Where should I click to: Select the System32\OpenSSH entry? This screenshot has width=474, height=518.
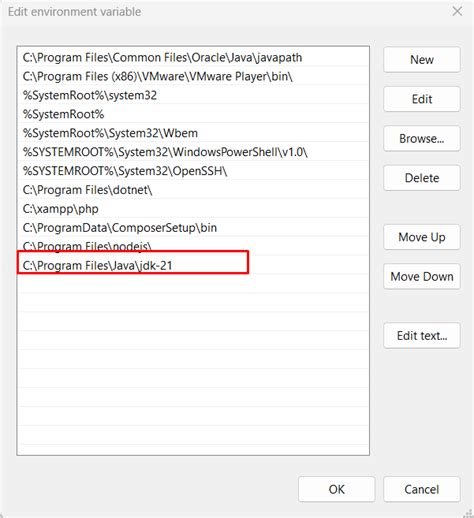pos(193,171)
